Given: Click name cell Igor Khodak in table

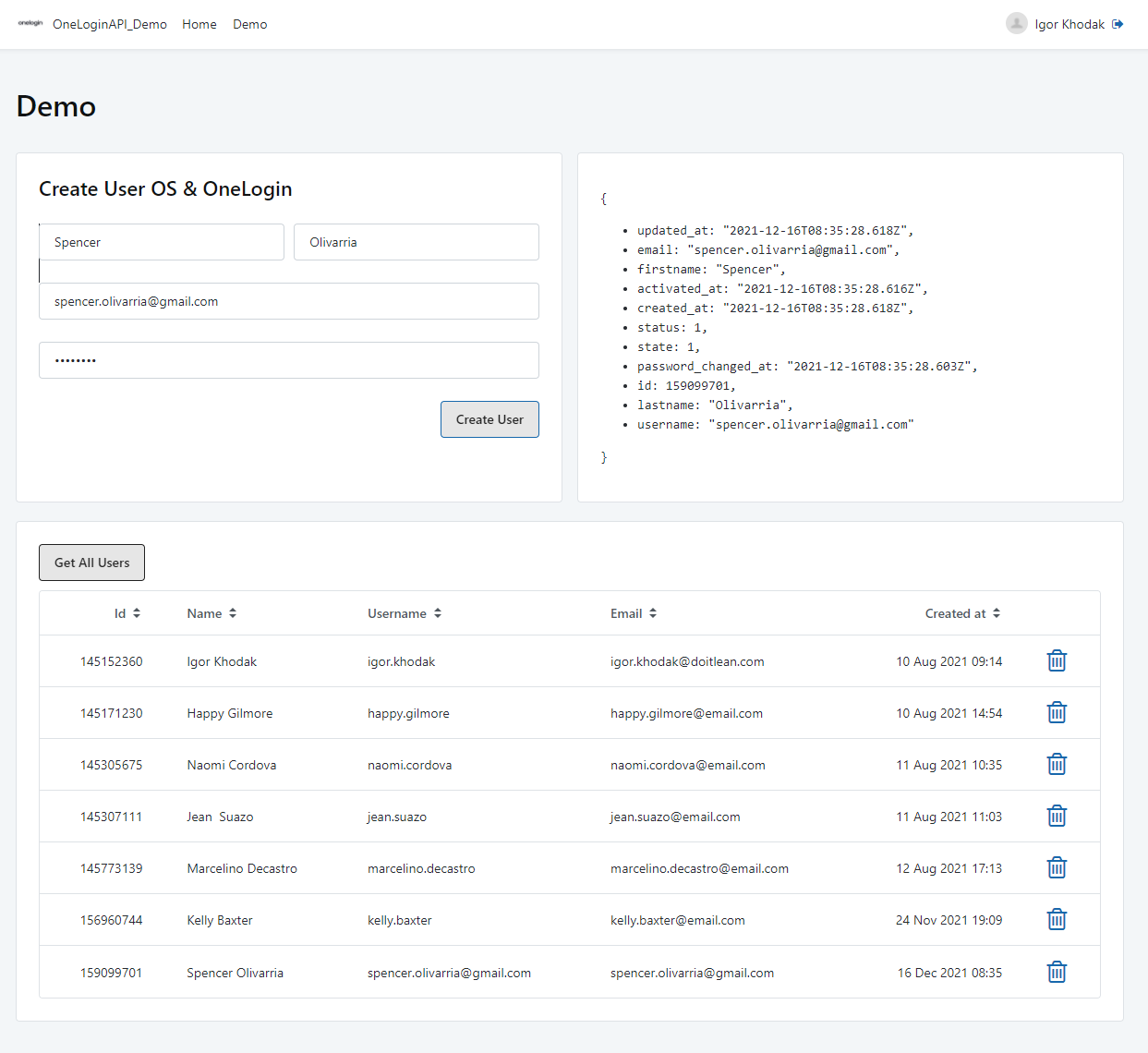Looking at the screenshot, I should pos(222,661).
